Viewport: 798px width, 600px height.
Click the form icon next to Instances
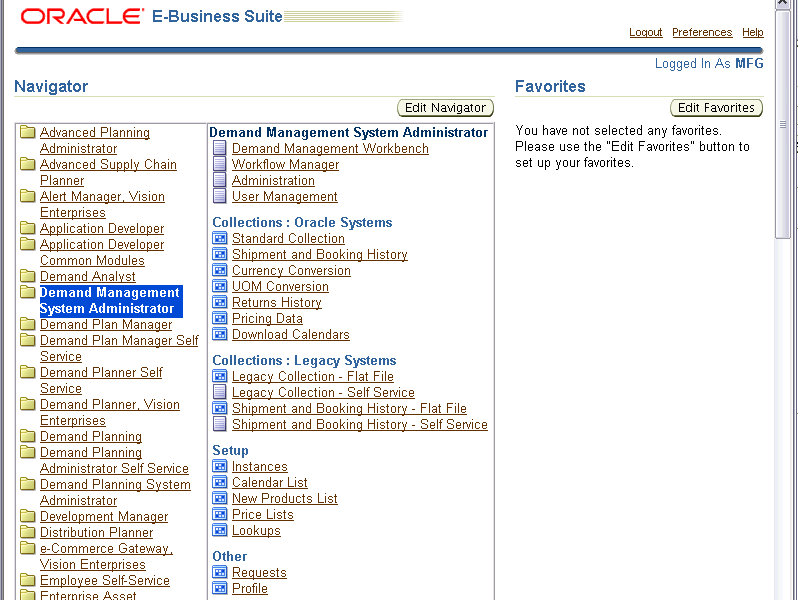coord(219,466)
